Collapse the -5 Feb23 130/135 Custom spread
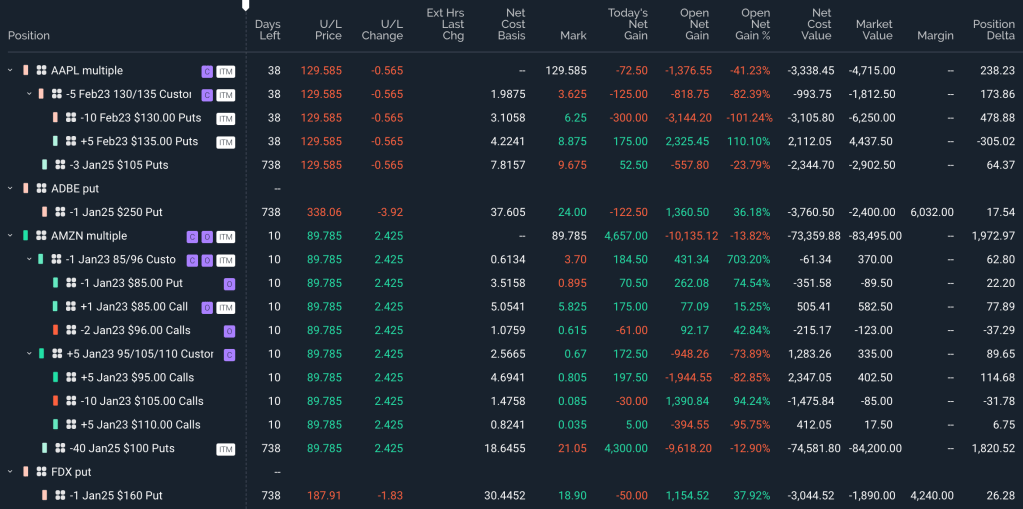The height and width of the screenshot is (509, 1023). tap(29, 94)
